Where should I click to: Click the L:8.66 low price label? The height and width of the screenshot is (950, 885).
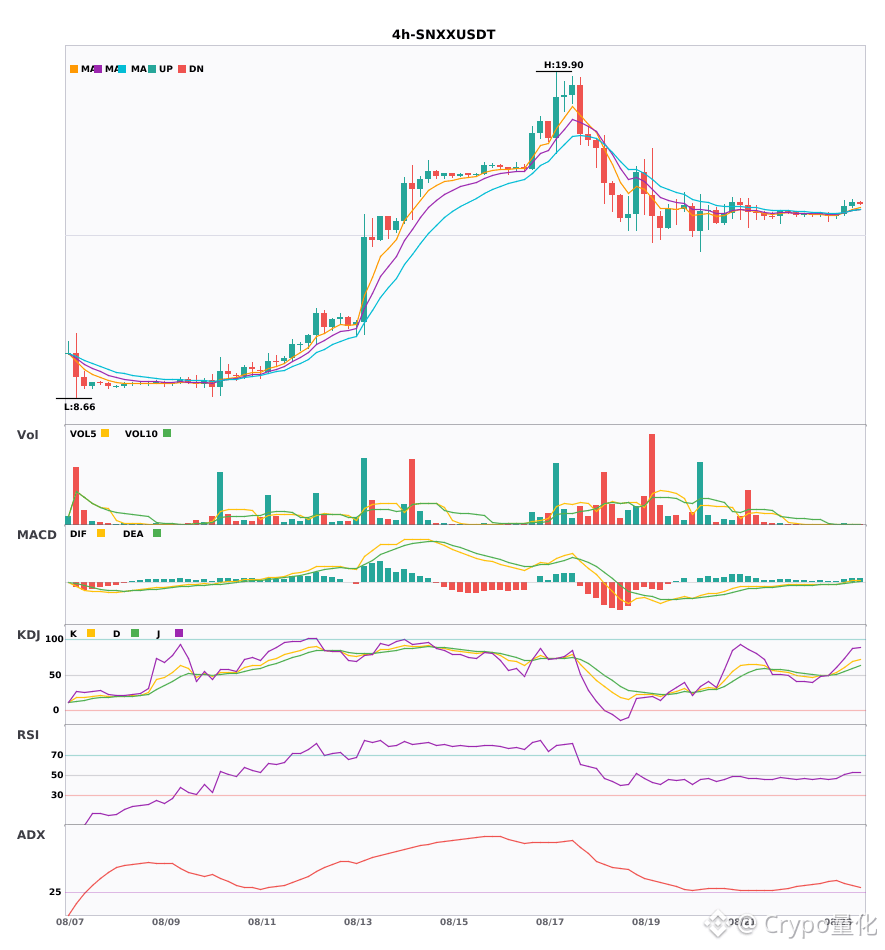tap(80, 407)
